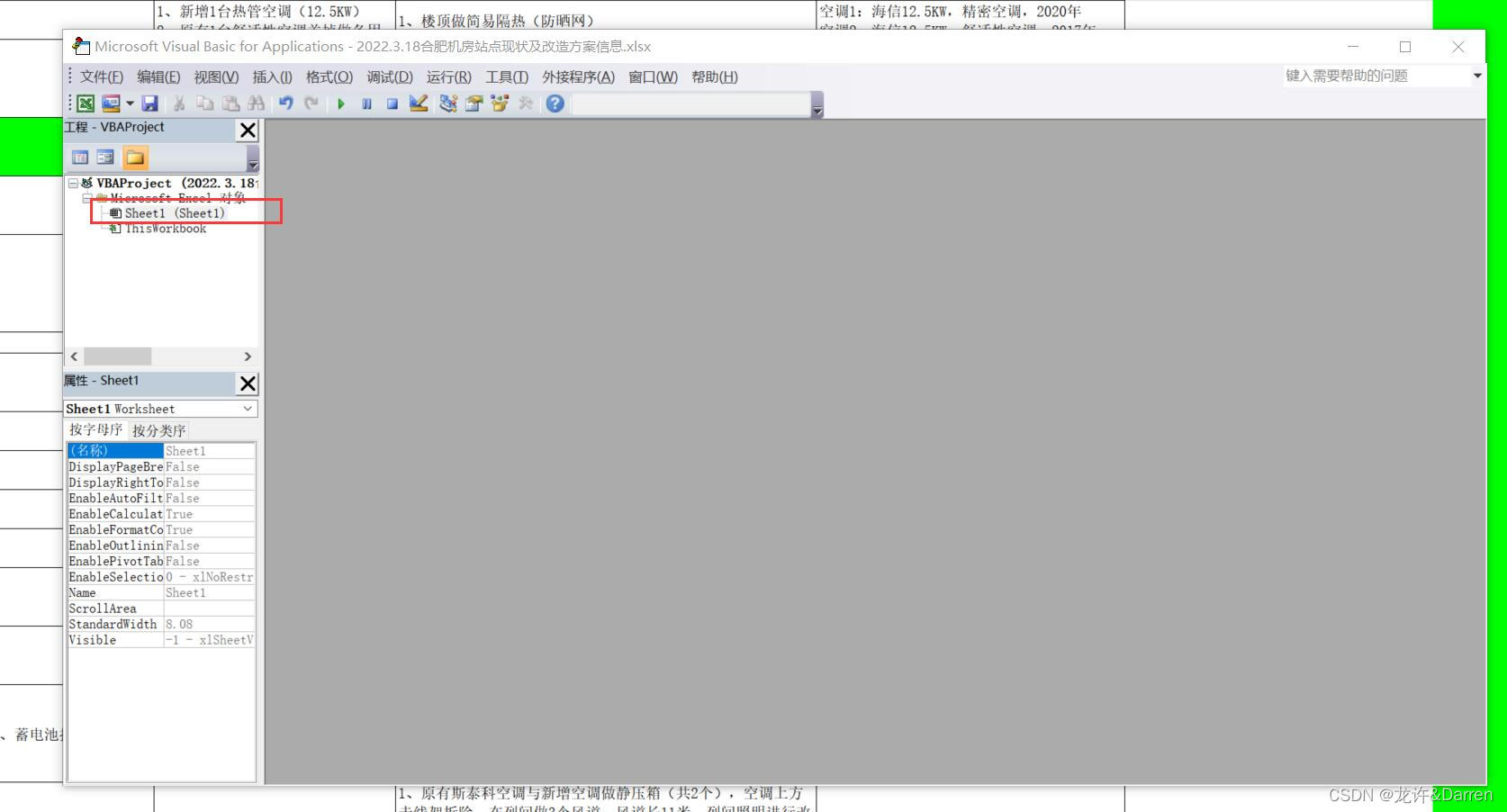Open Properties Window toolbar icon
Viewport: 1507px width, 812px height.
click(474, 104)
